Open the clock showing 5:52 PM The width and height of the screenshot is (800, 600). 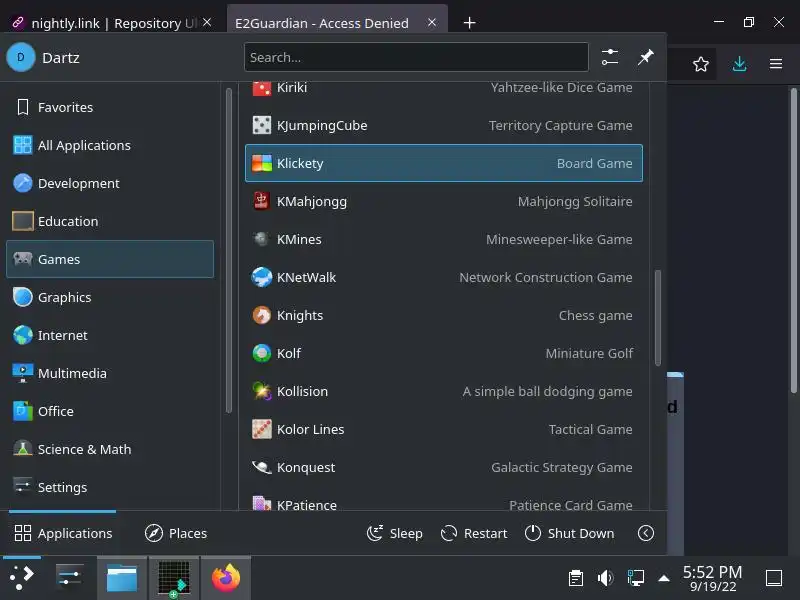click(x=713, y=578)
